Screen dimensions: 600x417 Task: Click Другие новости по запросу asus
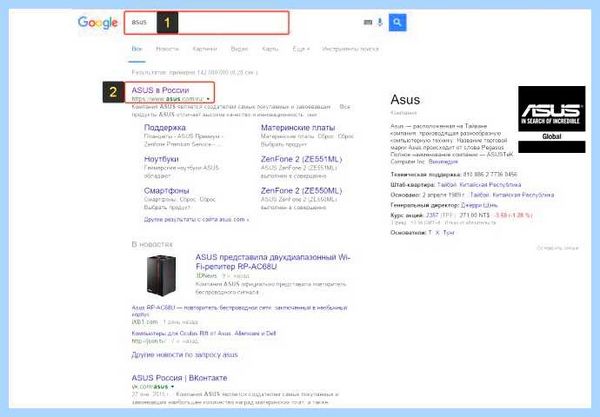184,355
